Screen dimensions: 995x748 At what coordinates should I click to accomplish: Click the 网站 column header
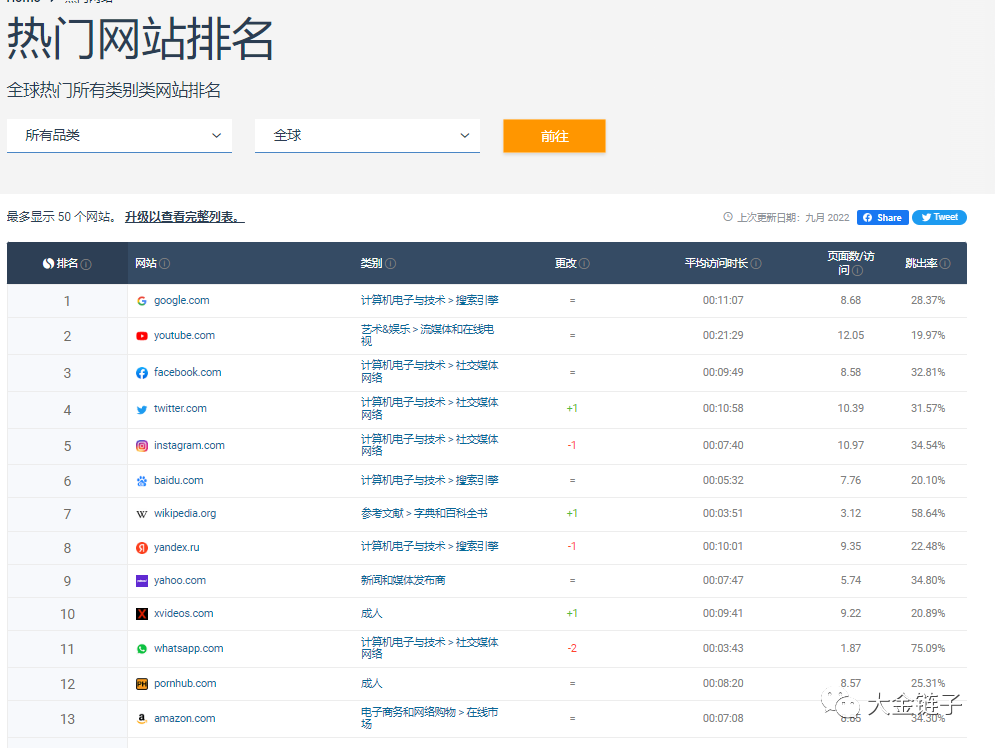tap(146, 263)
